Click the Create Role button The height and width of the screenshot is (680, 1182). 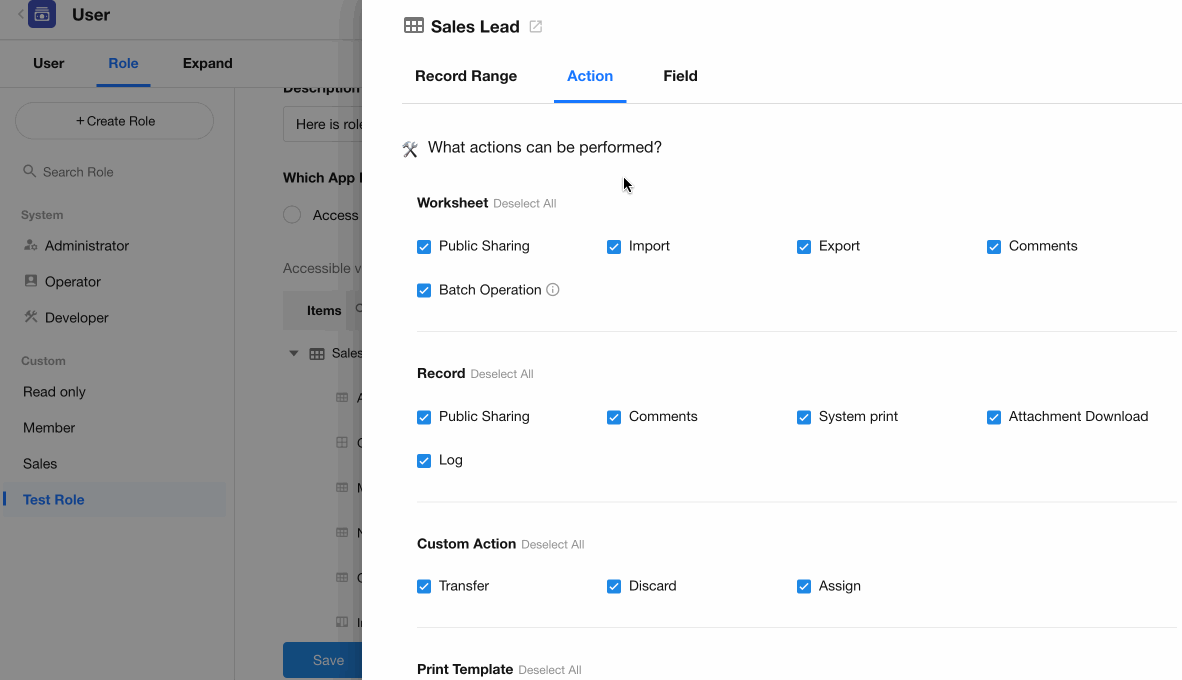click(115, 121)
